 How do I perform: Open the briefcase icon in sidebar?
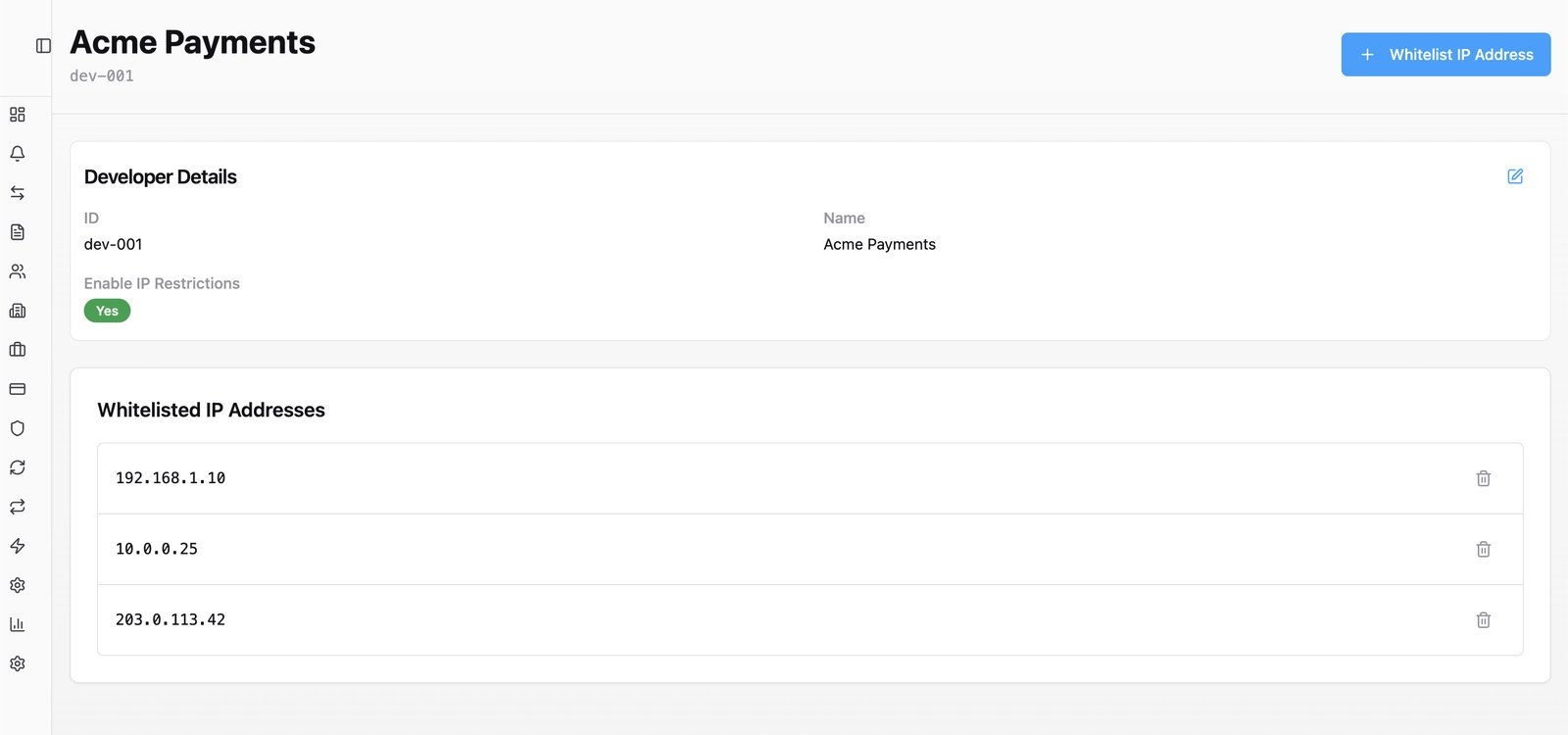point(18,350)
